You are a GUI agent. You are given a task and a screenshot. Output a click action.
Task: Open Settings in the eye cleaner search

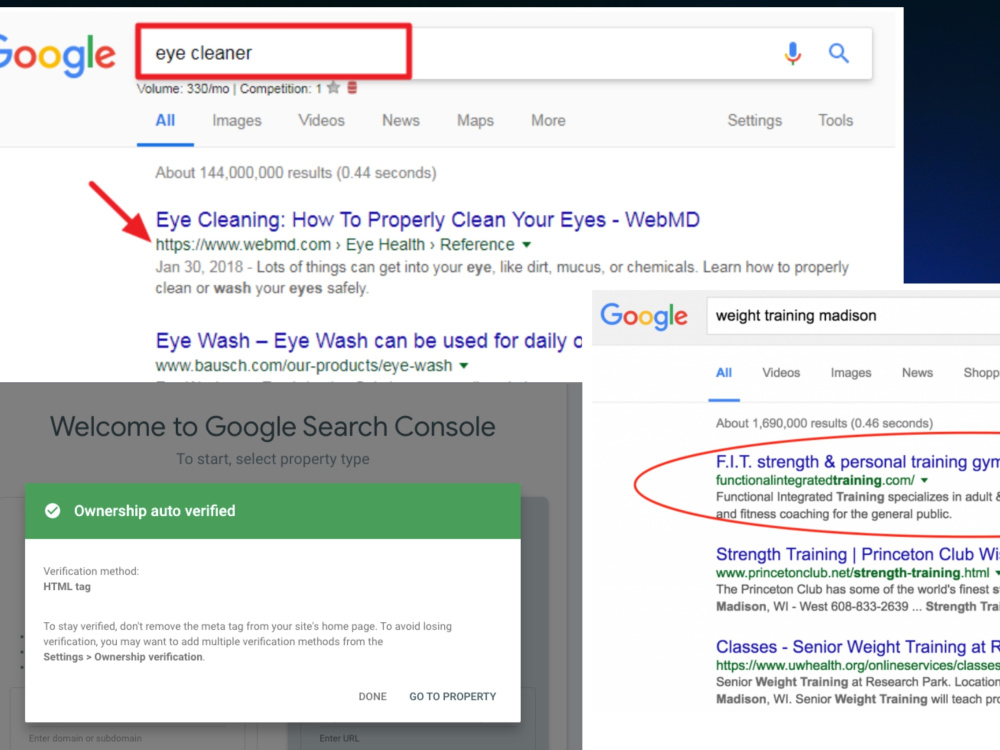pyautogui.click(x=754, y=121)
